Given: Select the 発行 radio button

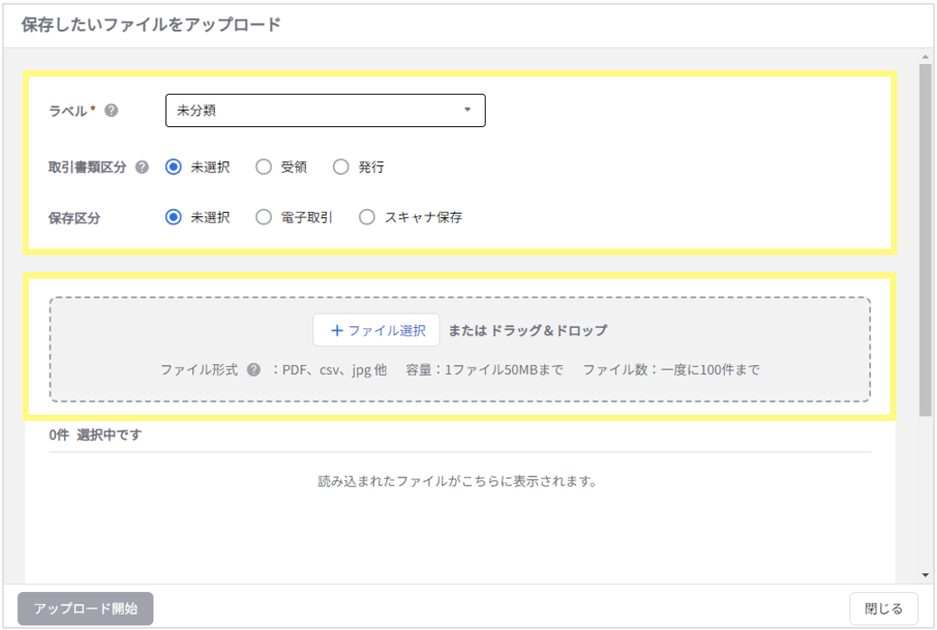Looking at the screenshot, I should point(341,167).
